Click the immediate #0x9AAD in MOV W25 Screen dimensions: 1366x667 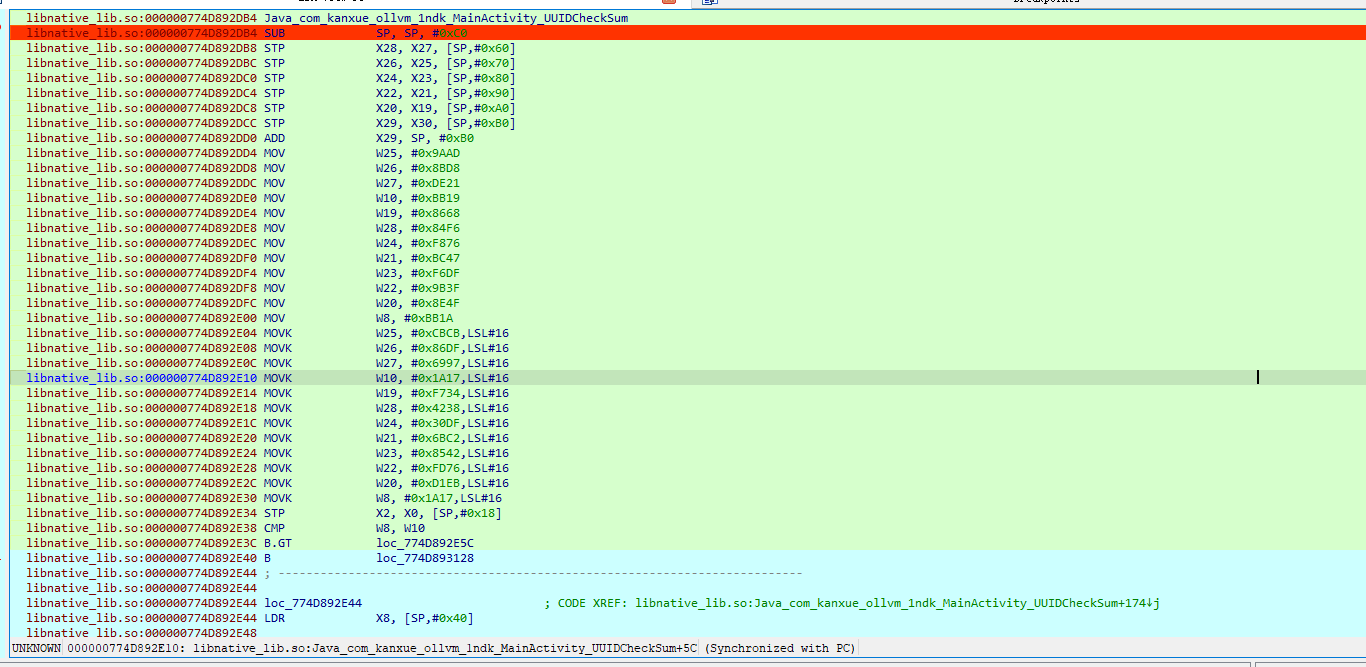click(x=436, y=153)
